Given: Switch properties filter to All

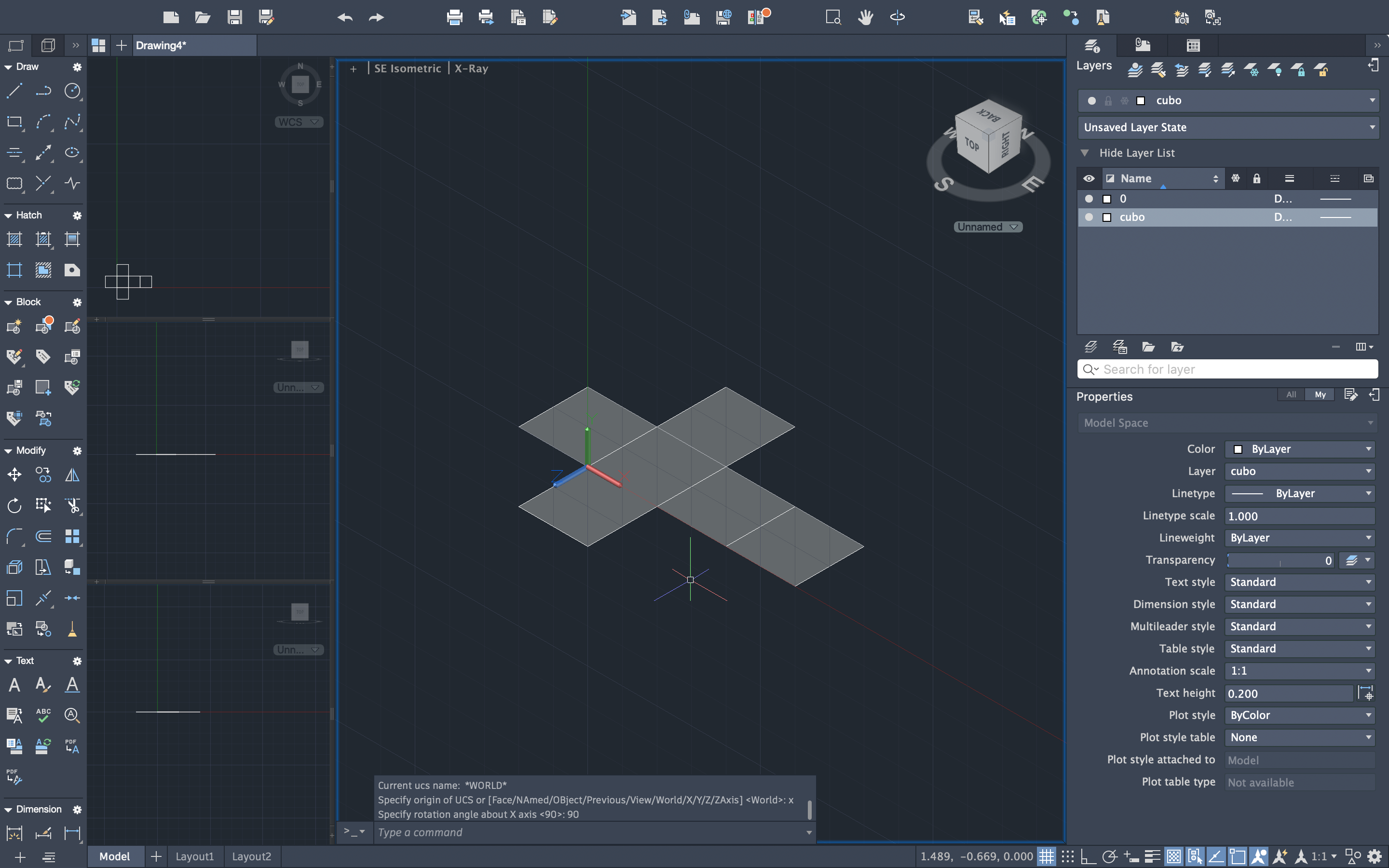Looking at the screenshot, I should 1291,394.
